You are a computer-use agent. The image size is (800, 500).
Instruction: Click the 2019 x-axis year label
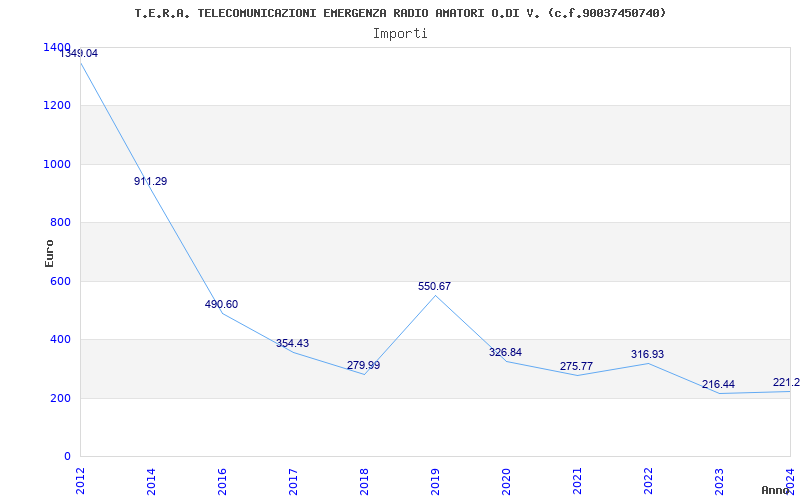click(x=435, y=481)
